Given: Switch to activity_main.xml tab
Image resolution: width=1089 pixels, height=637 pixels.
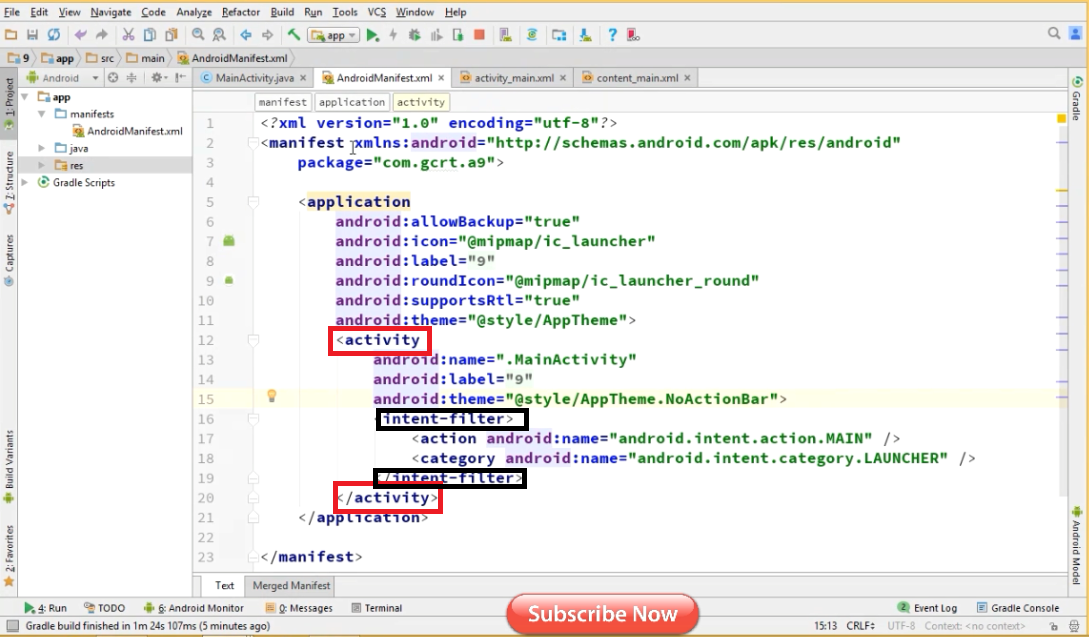Looking at the screenshot, I should click(514, 78).
